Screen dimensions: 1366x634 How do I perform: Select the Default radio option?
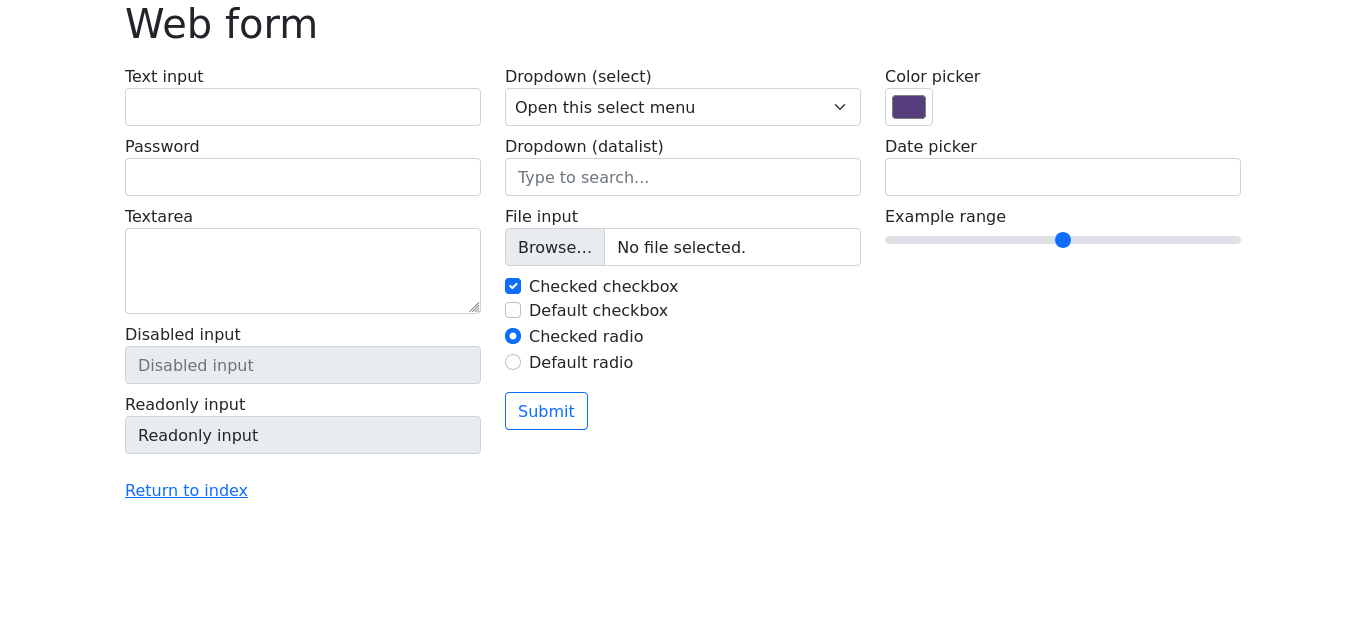[x=513, y=362]
